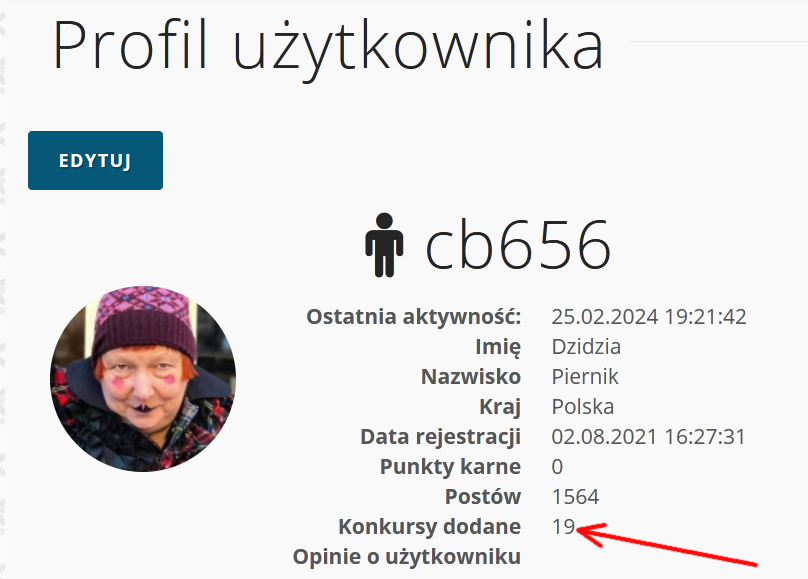This screenshot has height=579, width=808.
Task: Click the Kraj value Polska
Action: [583, 406]
